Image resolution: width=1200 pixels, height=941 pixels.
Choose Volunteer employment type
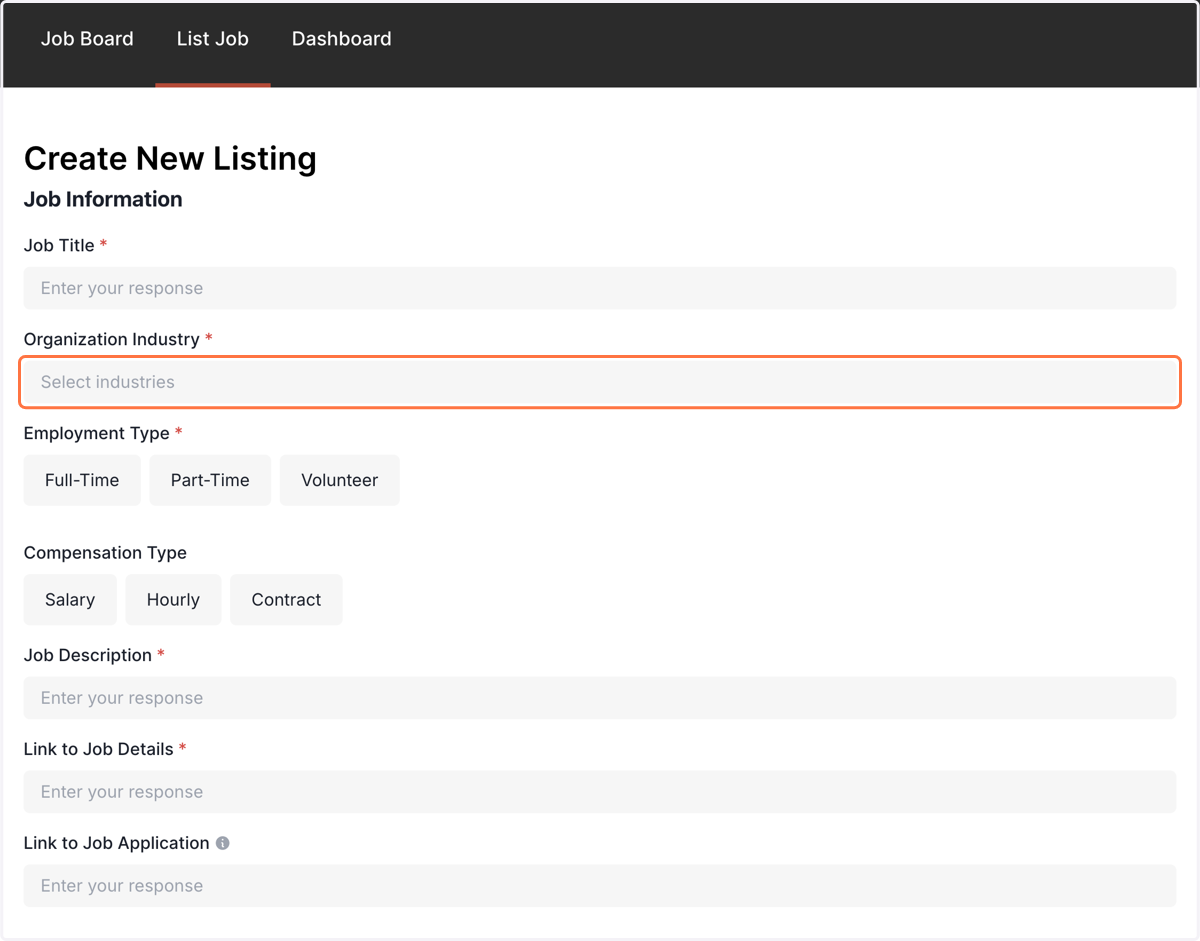(x=340, y=480)
